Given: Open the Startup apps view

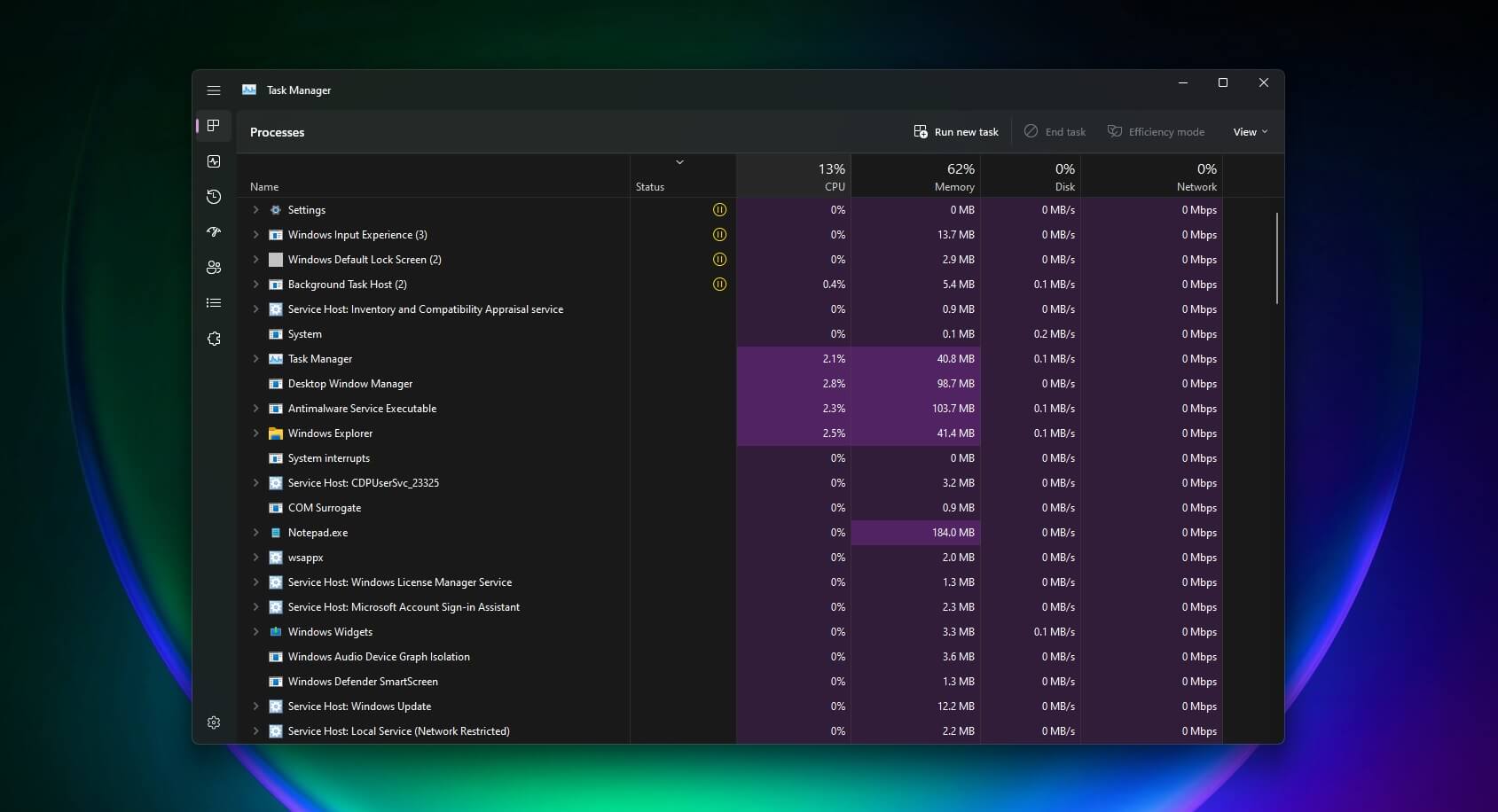Looking at the screenshot, I should (213, 232).
